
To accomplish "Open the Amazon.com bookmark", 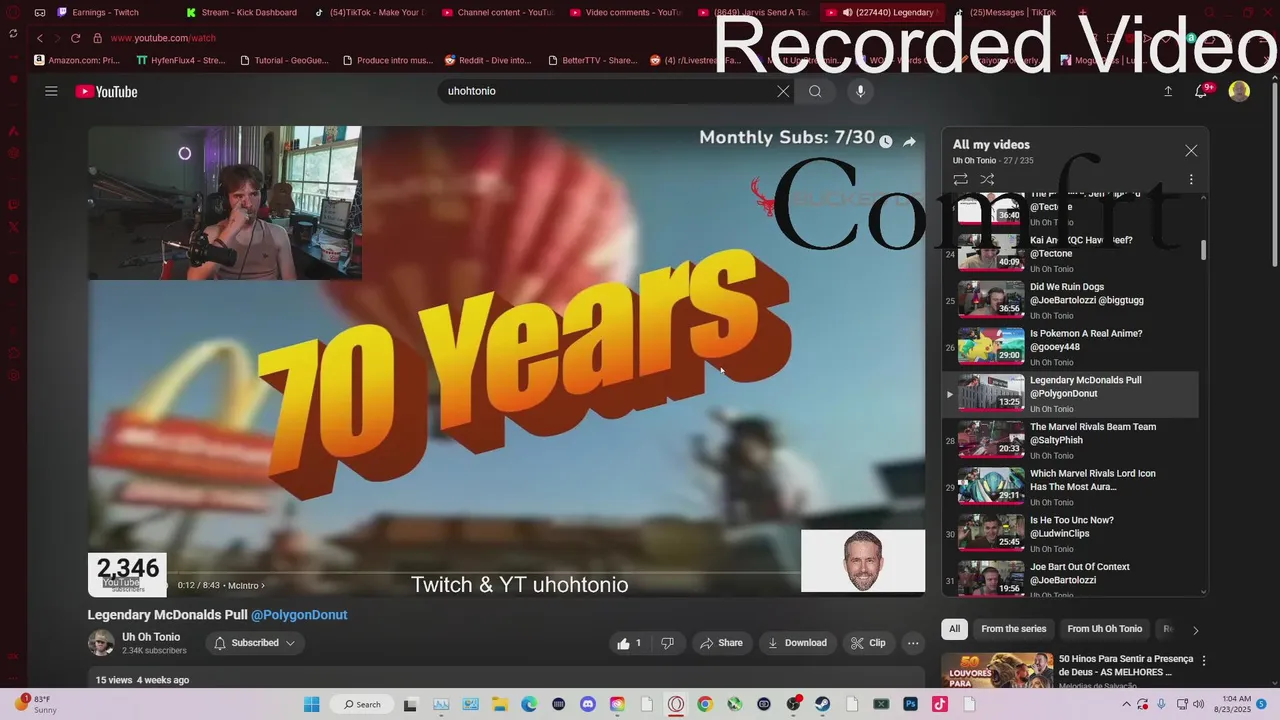I will pyautogui.click(x=77, y=60).
